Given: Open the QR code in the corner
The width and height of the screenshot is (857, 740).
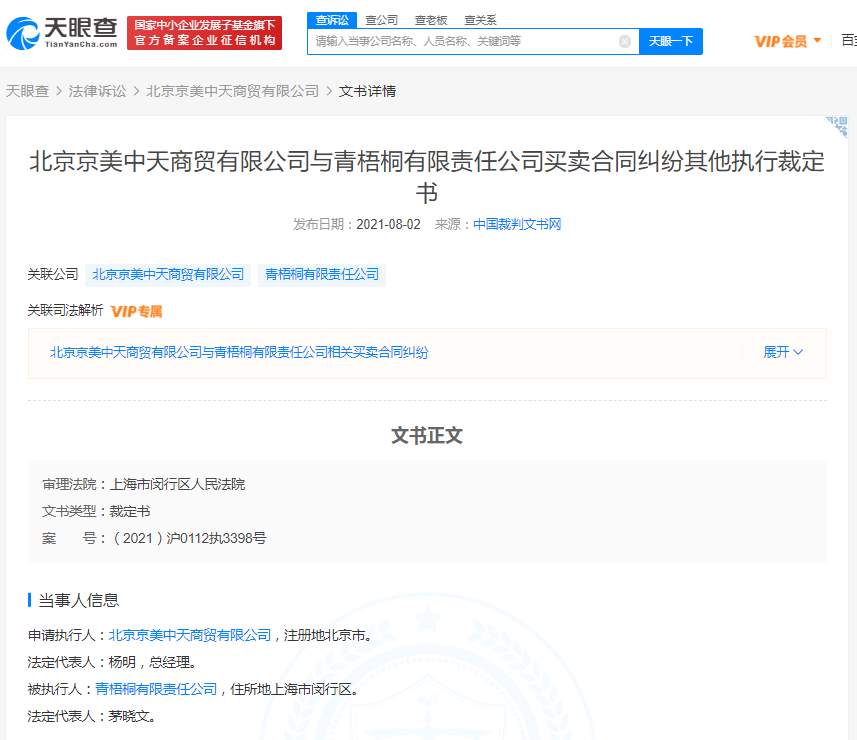Looking at the screenshot, I should click(838, 127).
